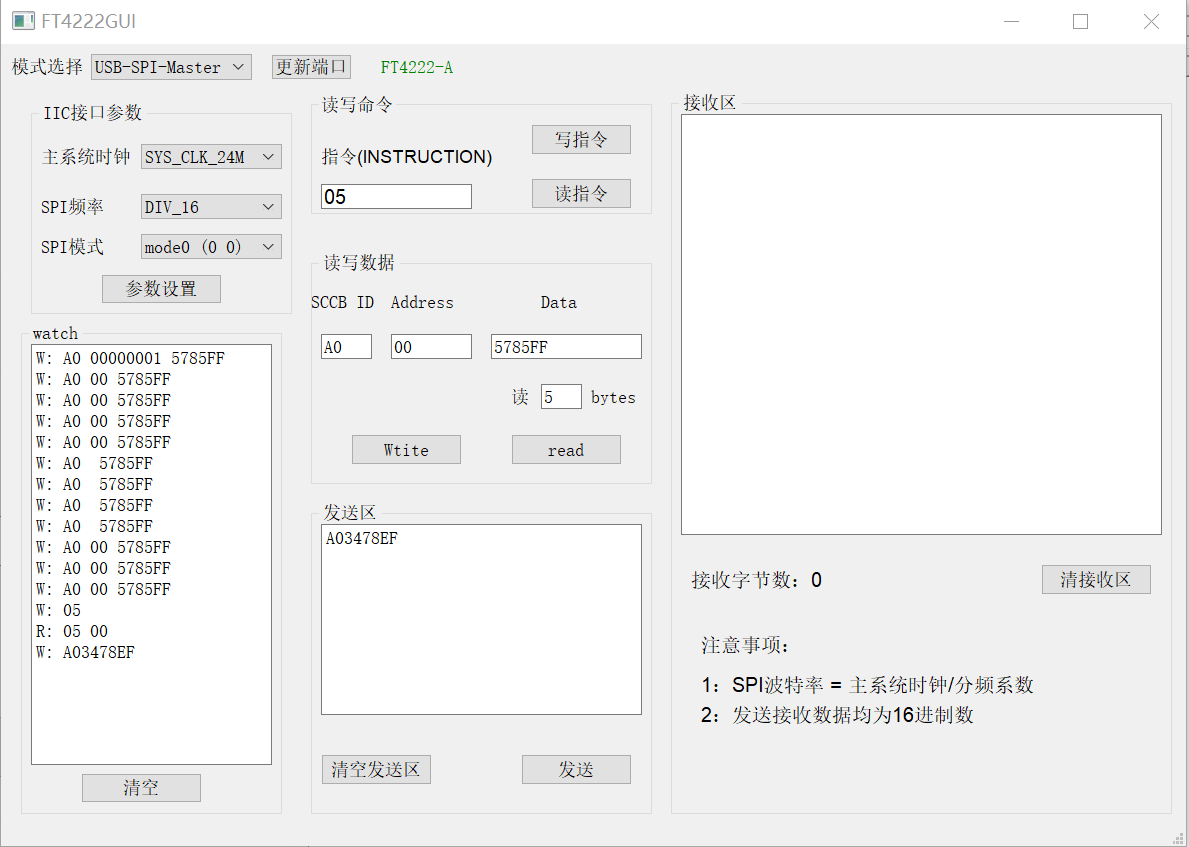This screenshot has height=847, width=1189.
Task: Click the 读指令 button
Action: [580, 193]
